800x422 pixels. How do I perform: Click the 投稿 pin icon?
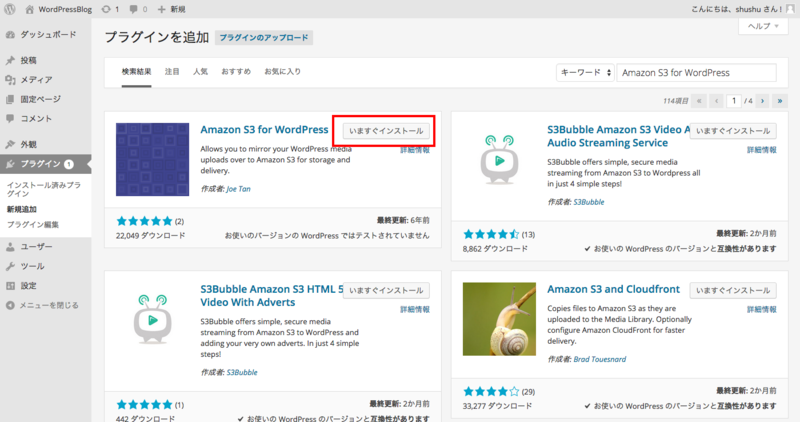pos(10,60)
